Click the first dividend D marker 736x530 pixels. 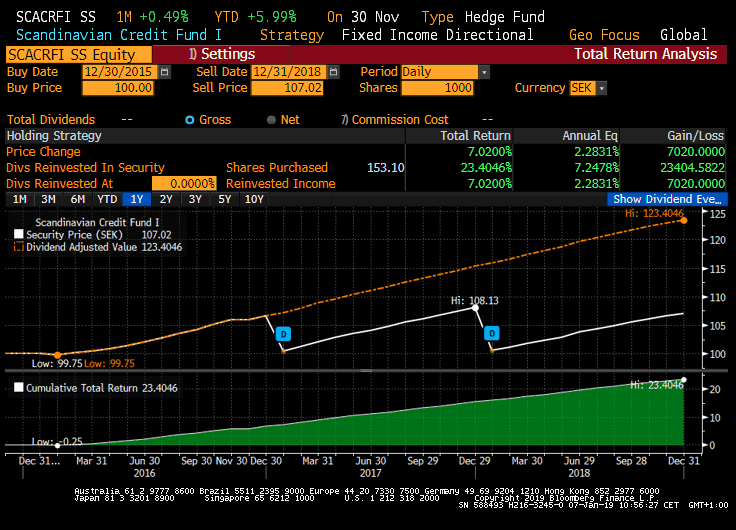[284, 334]
